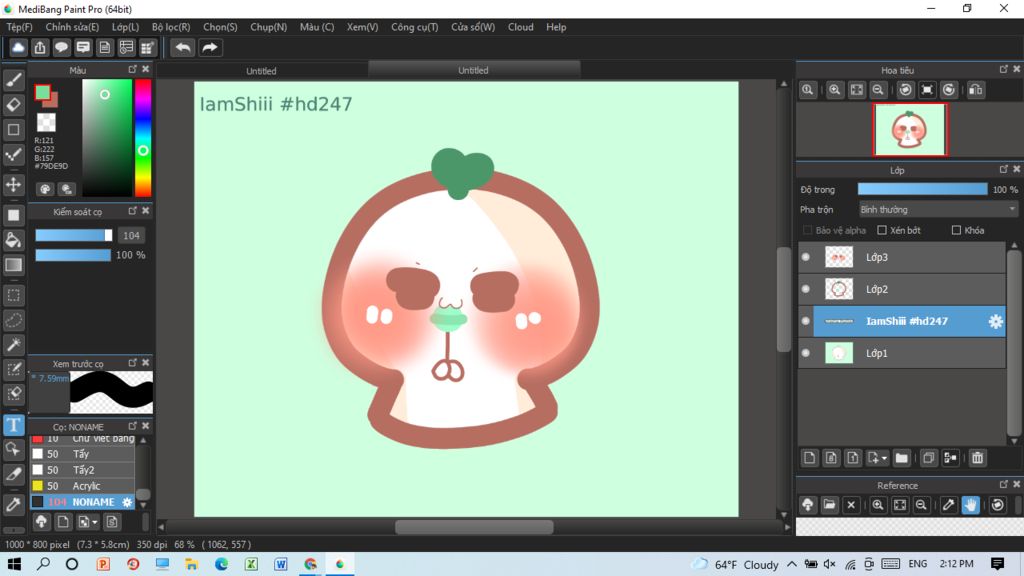The width and height of the screenshot is (1024, 576).
Task: Click the cloud icon in top toolbar
Action: (x=18, y=47)
